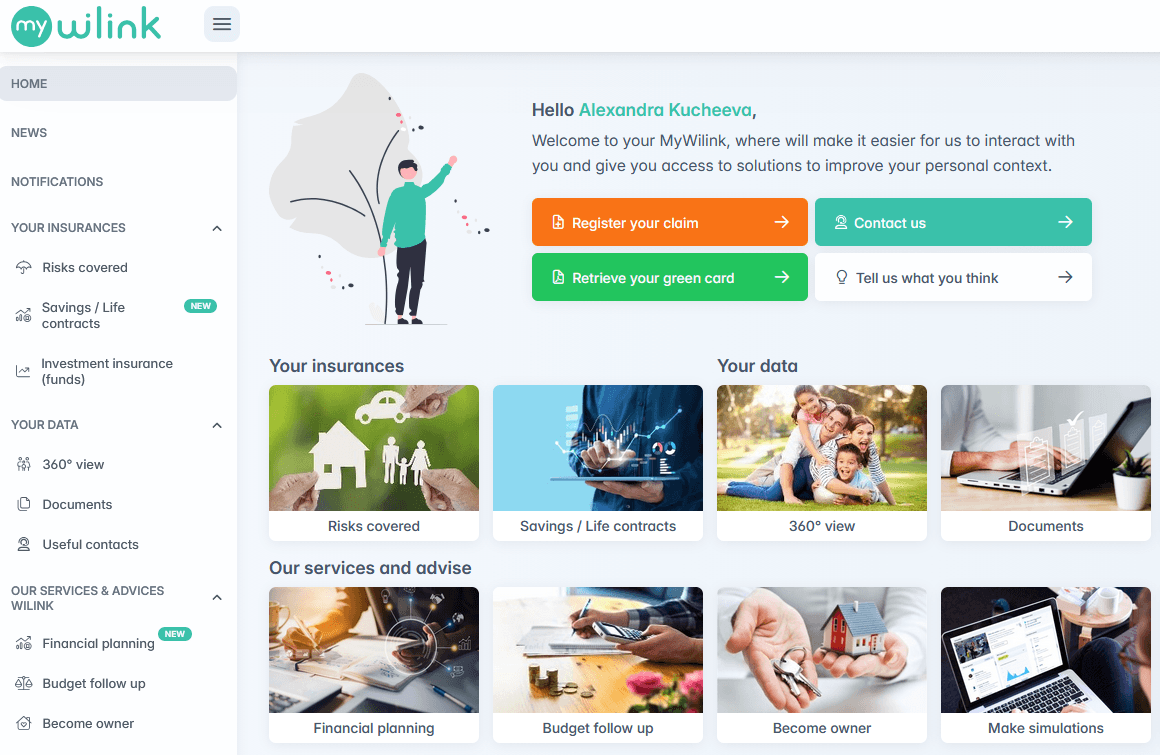This screenshot has width=1160, height=755.
Task: Click Tell us what you think
Action: pos(953,277)
